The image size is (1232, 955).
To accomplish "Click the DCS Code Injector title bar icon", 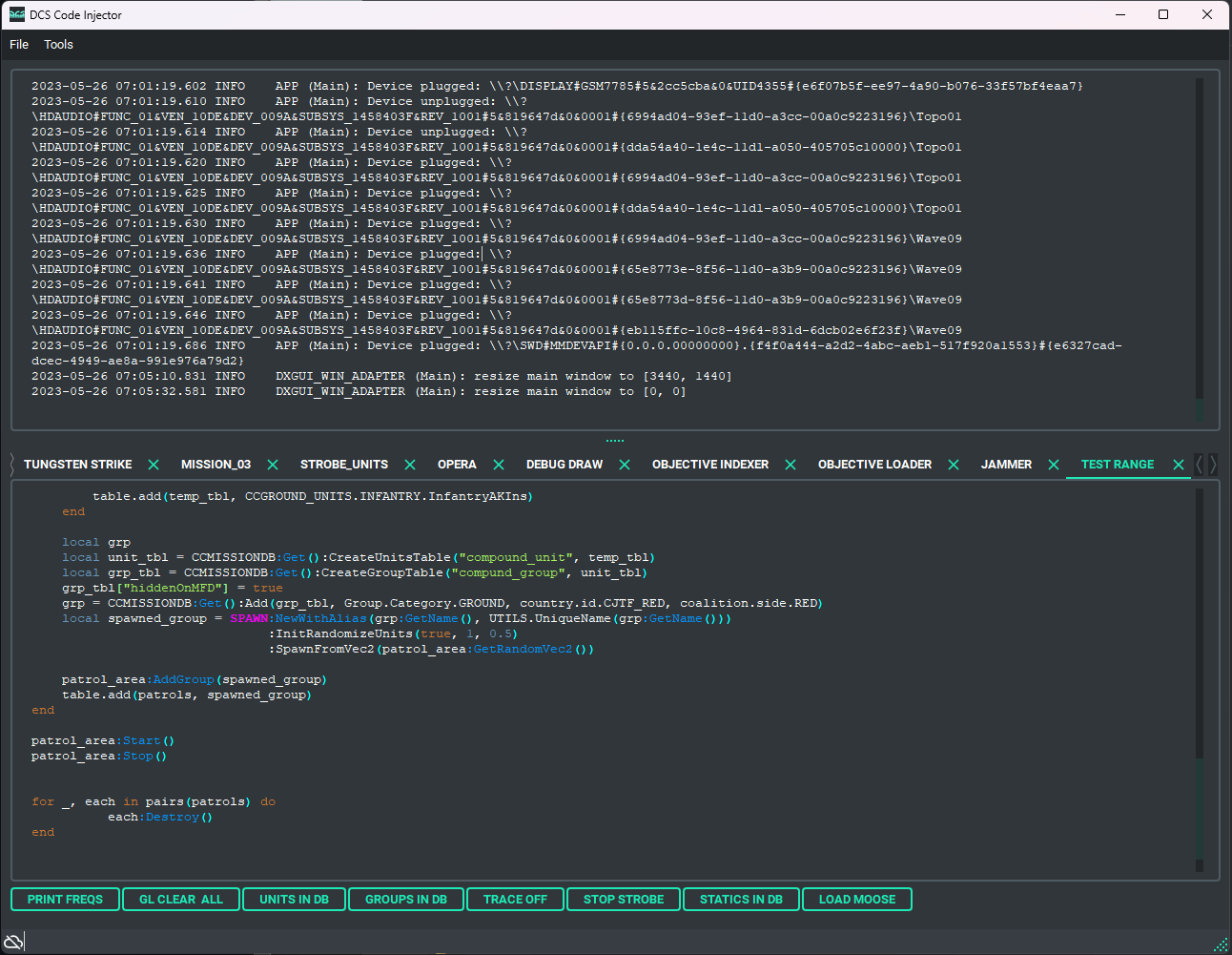I will point(16,14).
